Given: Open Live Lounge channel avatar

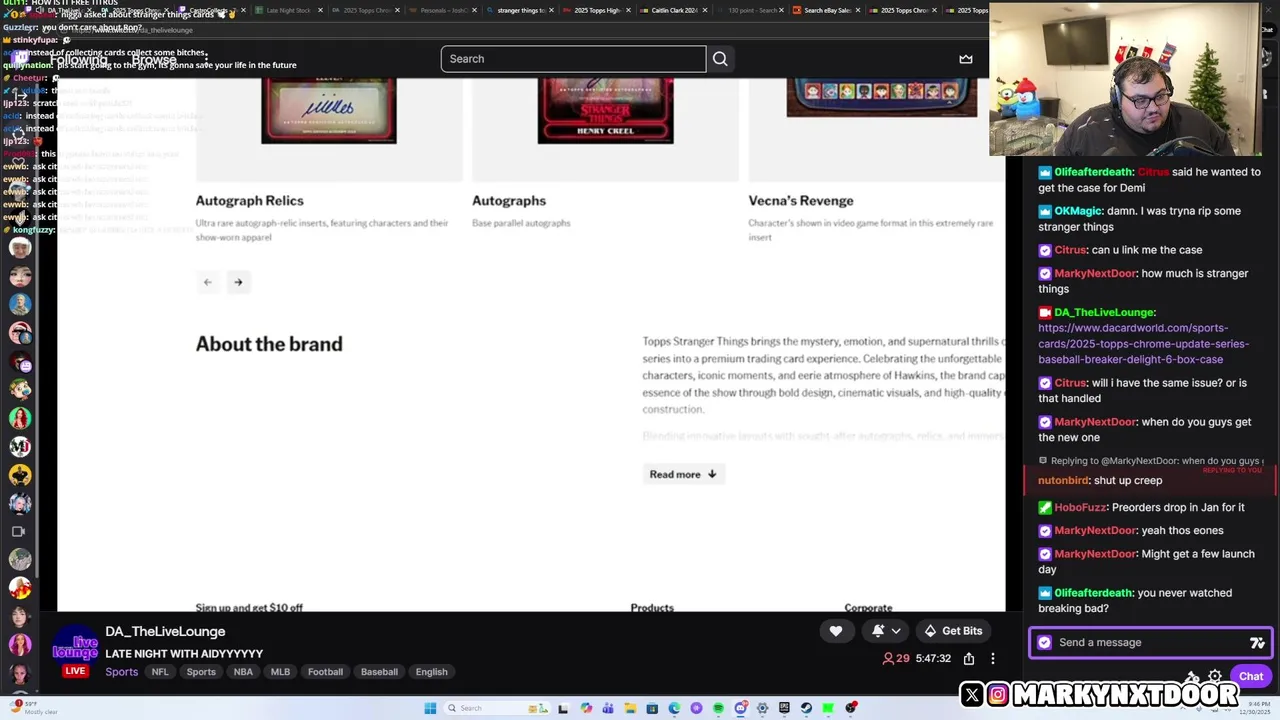Looking at the screenshot, I should tap(76, 646).
